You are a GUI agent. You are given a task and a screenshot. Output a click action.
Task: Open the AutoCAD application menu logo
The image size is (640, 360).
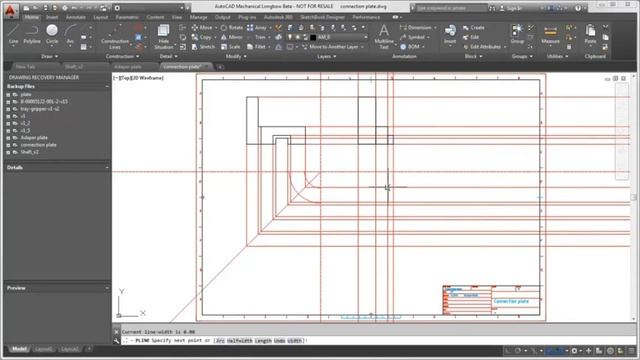coord(11,10)
